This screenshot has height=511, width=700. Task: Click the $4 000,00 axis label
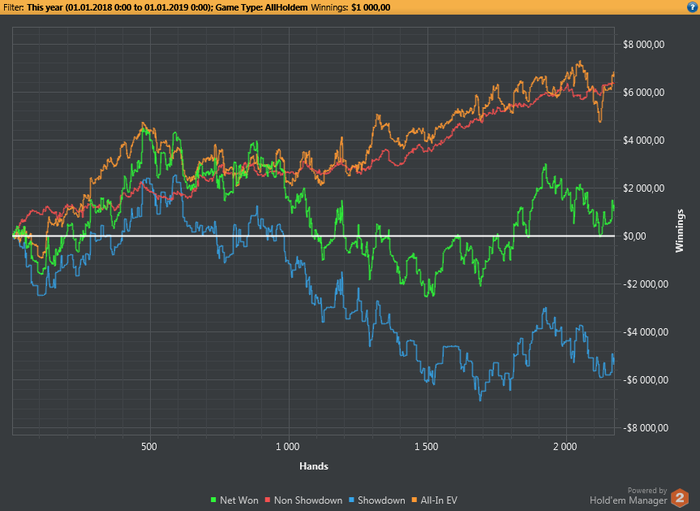pos(644,140)
